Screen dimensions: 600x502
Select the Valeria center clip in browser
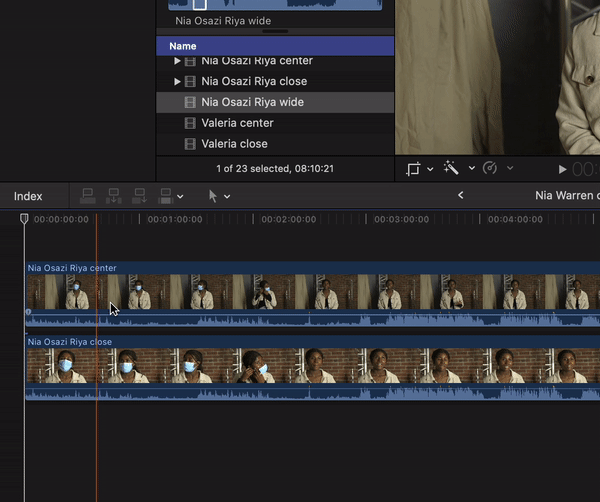coord(237,123)
